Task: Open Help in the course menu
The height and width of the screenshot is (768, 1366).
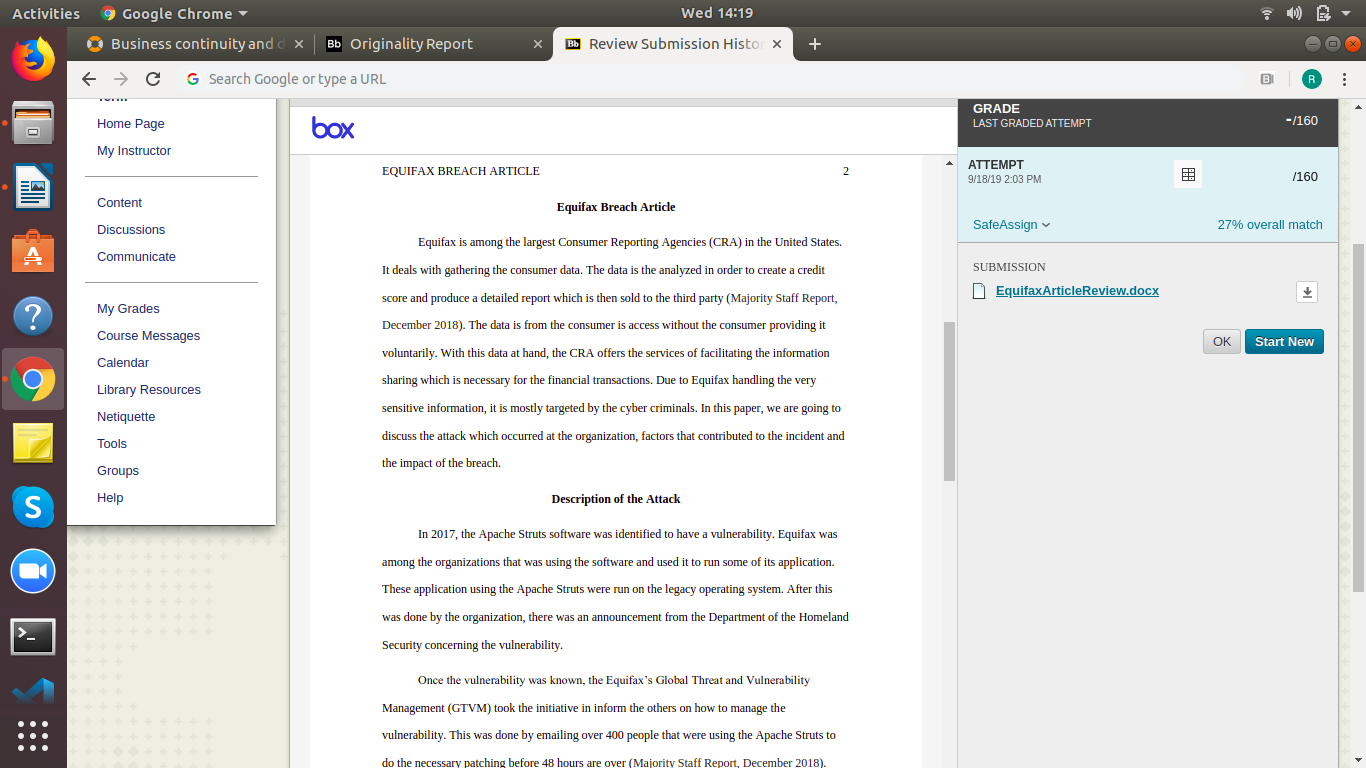Action: click(x=110, y=498)
